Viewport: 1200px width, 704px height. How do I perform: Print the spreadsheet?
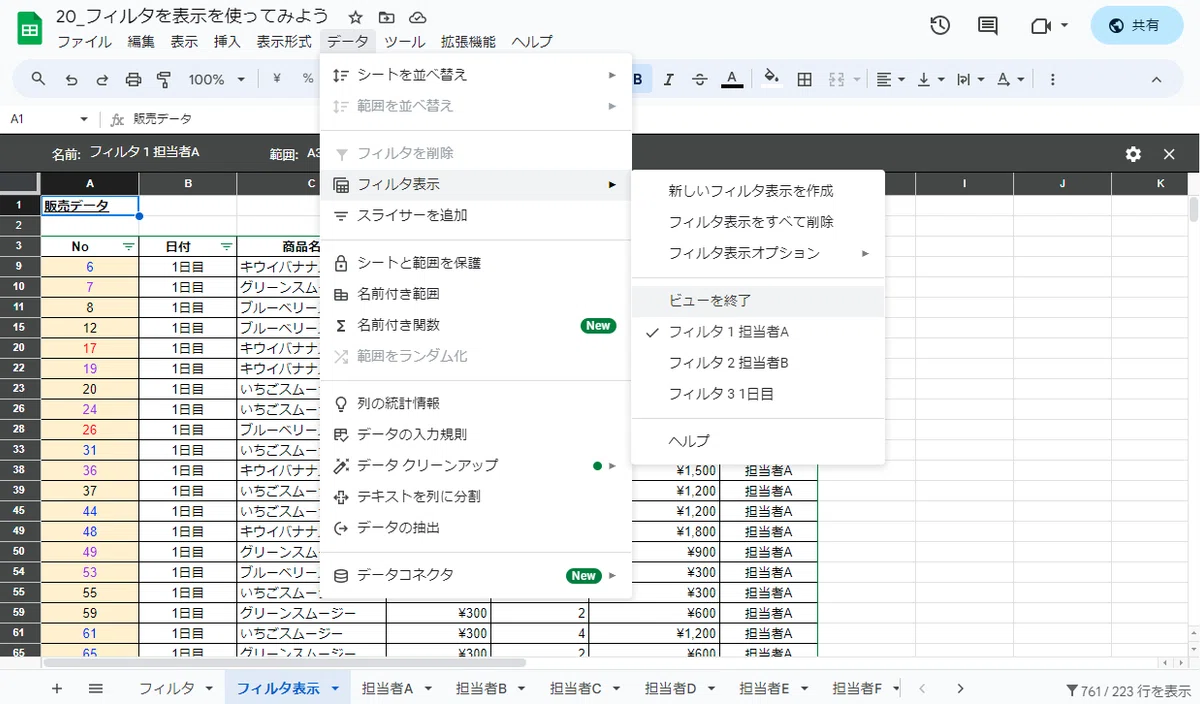click(134, 79)
